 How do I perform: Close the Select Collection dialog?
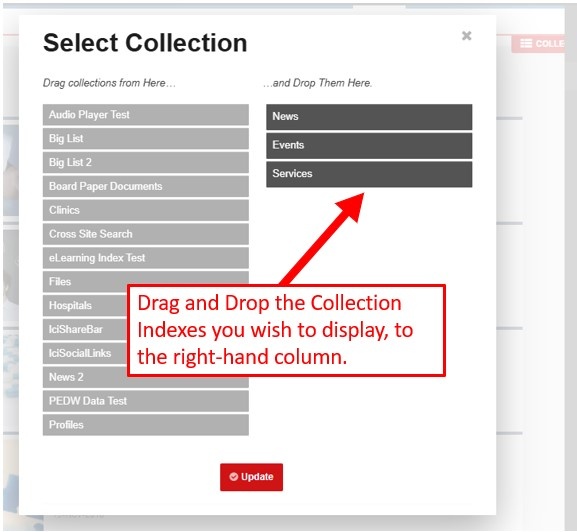click(466, 36)
